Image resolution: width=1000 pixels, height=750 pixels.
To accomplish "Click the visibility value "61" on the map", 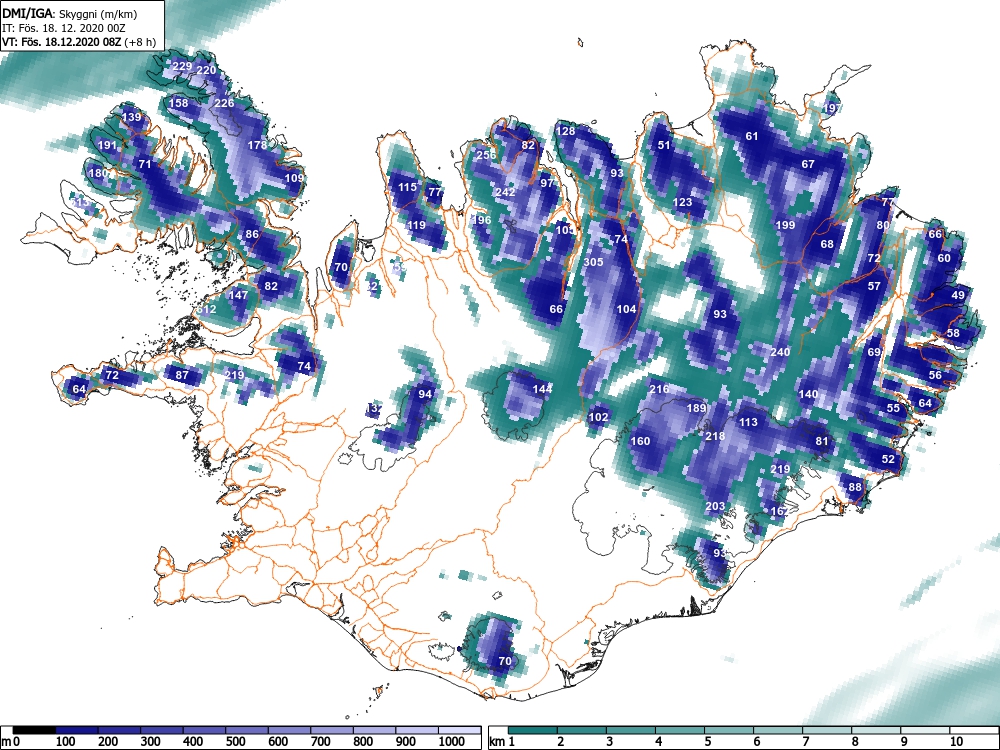I will coord(752,136).
